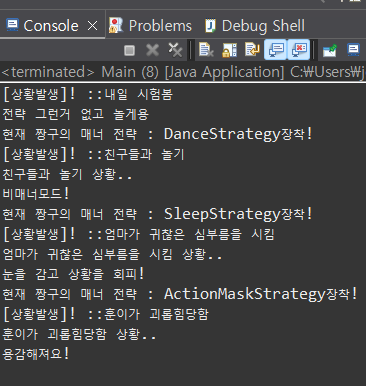Image resolution: width=366 pixels, height=386 pixels.
Task: Click the line '훈이가 괴롭힘당함 상황..'
Action: coord(79,334)
